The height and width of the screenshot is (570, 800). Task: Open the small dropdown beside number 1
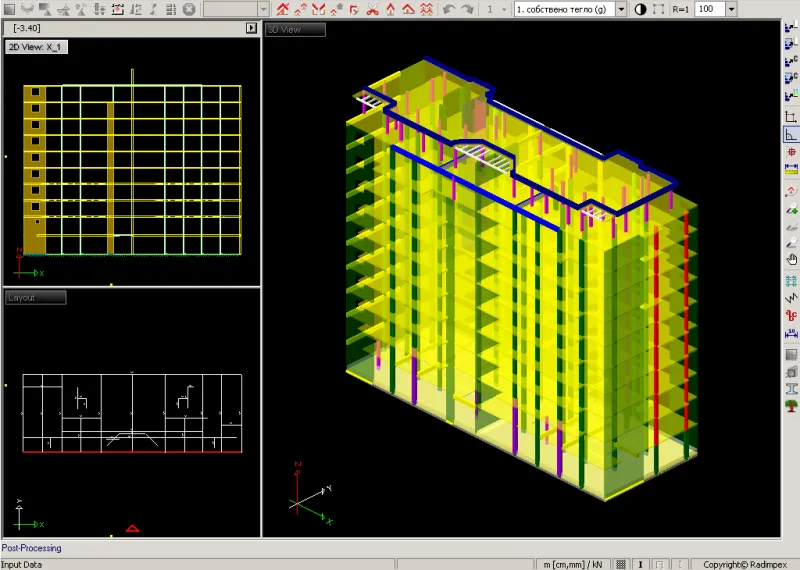click(x=504, y=9)
